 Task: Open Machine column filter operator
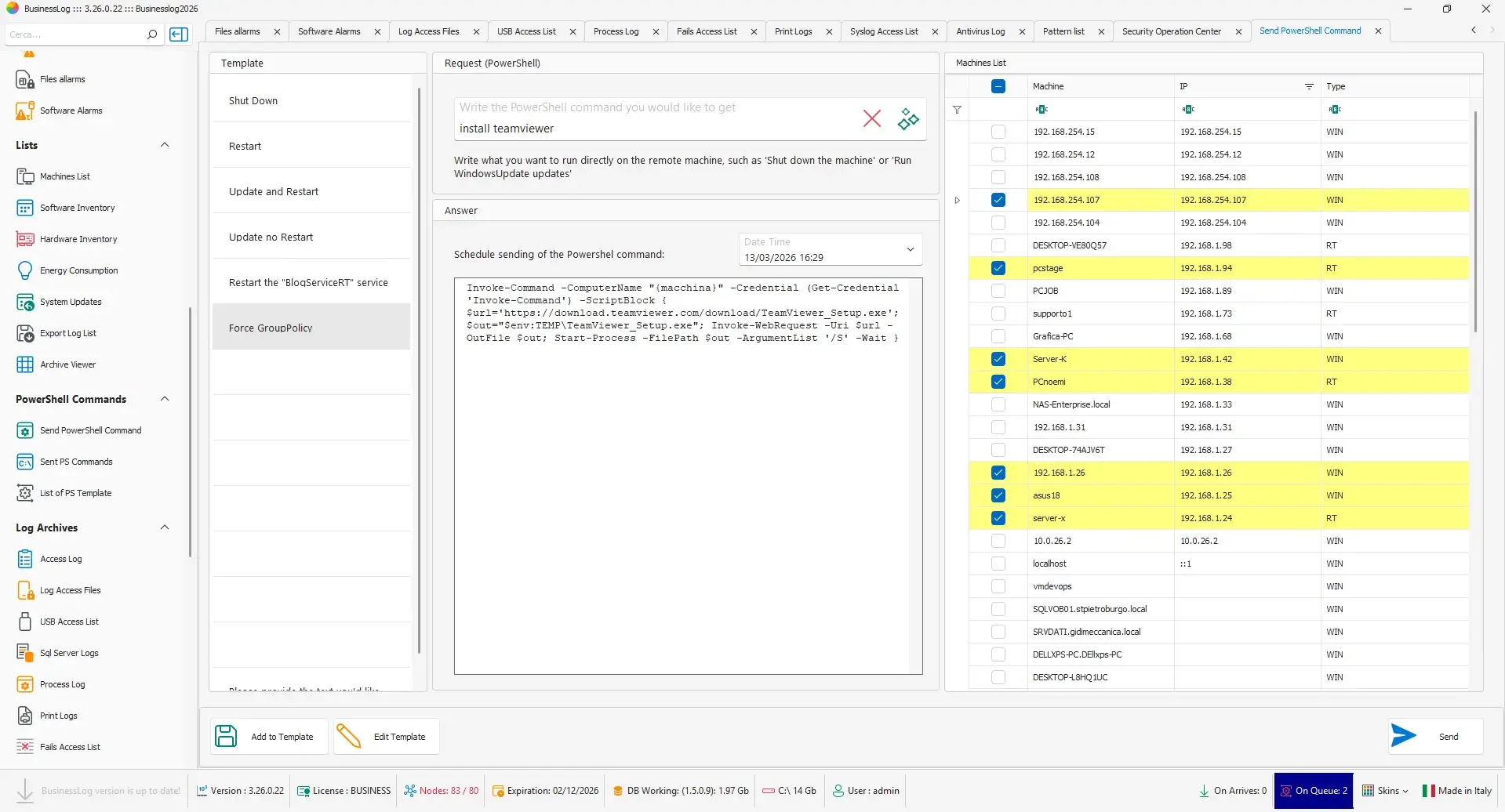click(x=1041, y=110)
